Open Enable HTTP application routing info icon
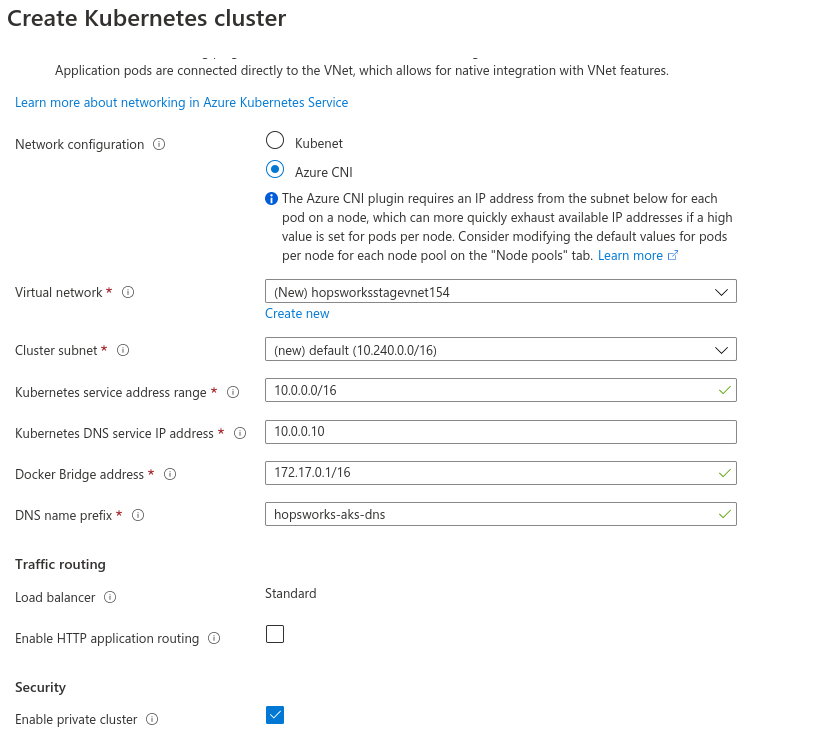The image size is (838, 745). tap(214, 639)
